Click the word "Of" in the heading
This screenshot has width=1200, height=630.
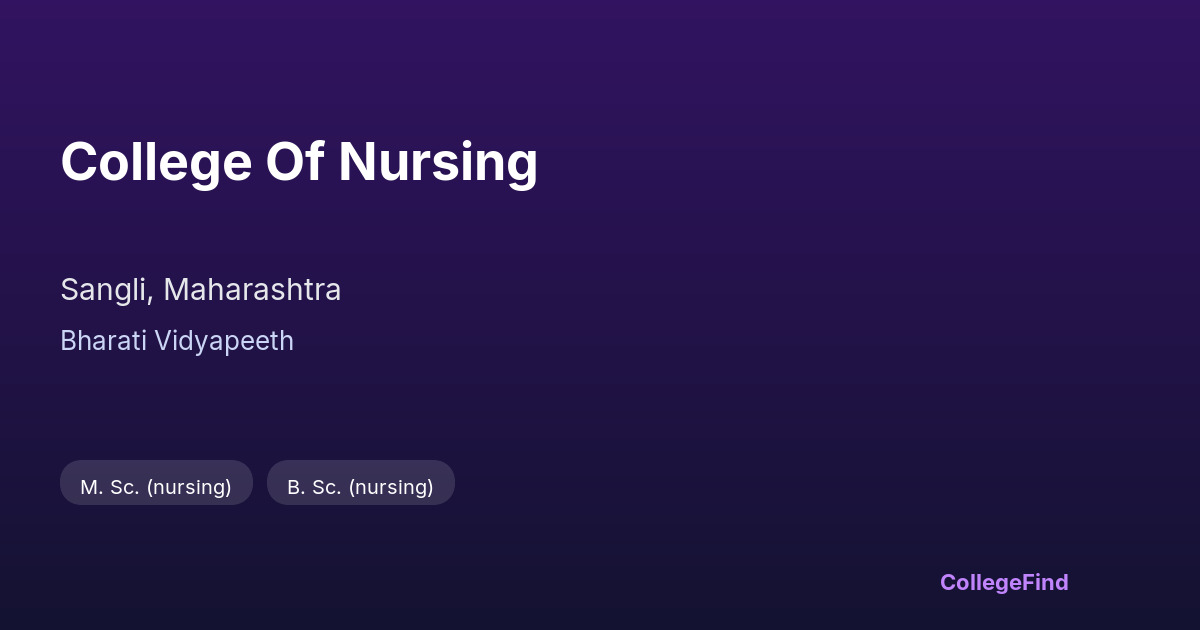294,162
